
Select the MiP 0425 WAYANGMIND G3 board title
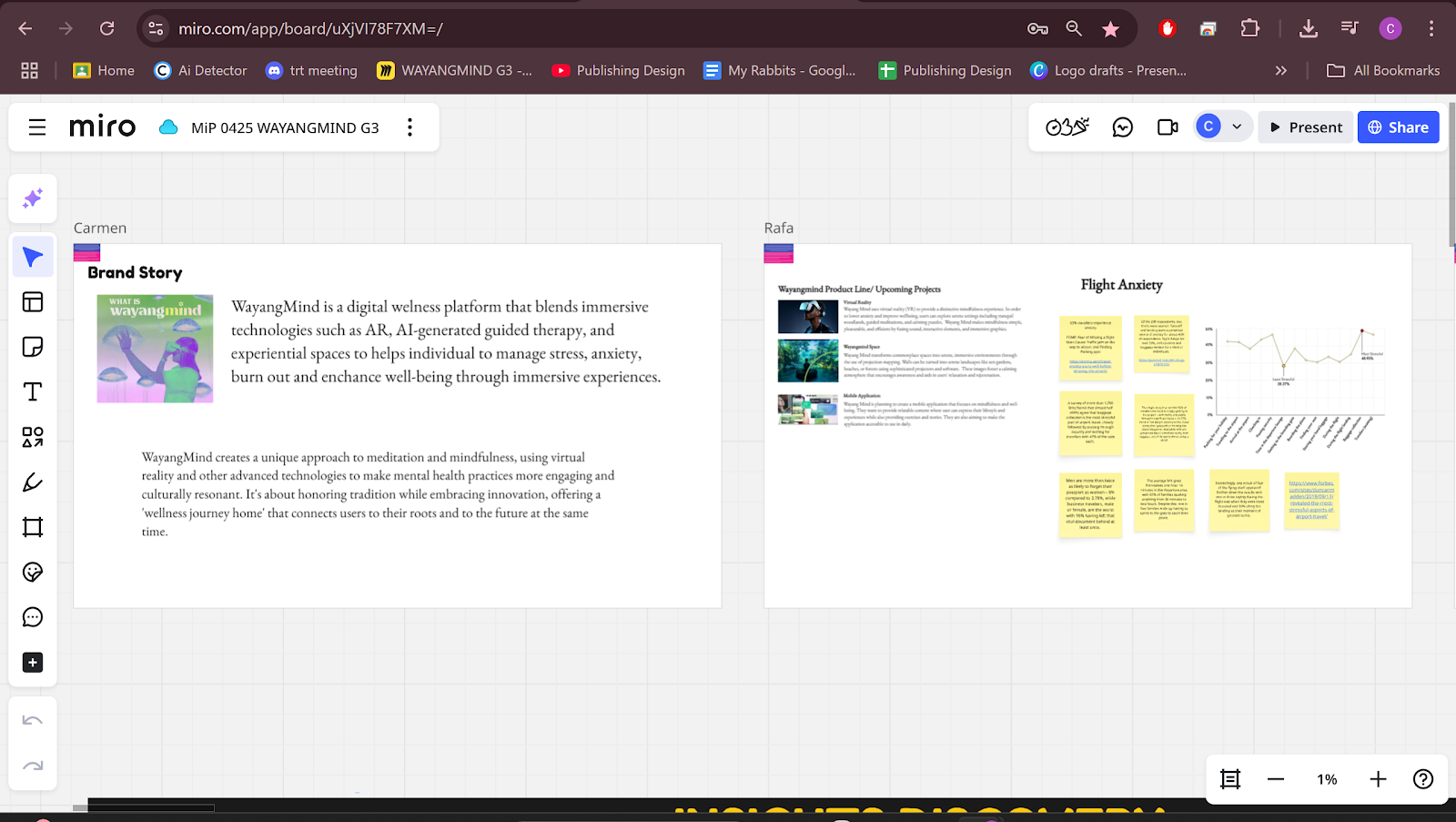click(x=285, y=128)
